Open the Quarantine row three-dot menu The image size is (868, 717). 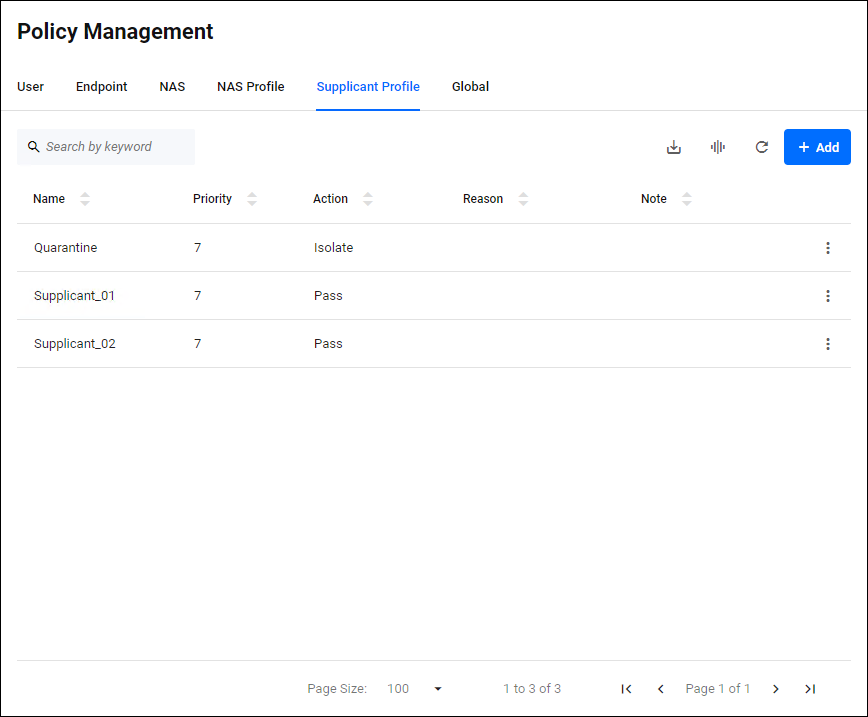[828, 248]
